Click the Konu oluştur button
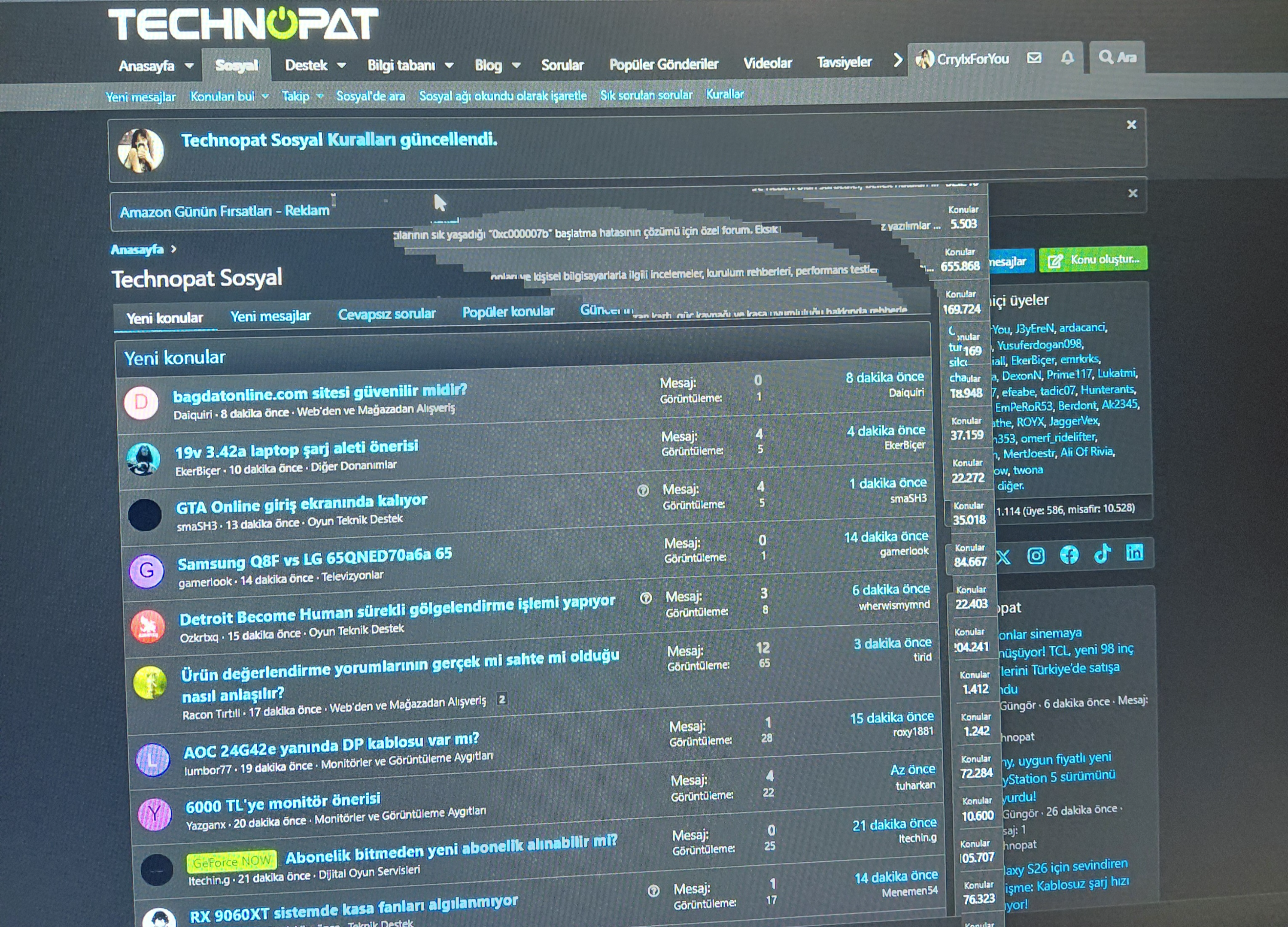Viewport: 1288px width, 927px height. [1093, 259]
